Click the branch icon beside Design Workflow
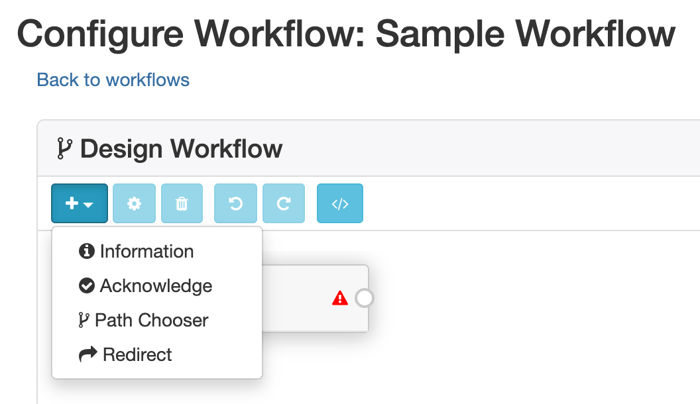 (64, 149)
